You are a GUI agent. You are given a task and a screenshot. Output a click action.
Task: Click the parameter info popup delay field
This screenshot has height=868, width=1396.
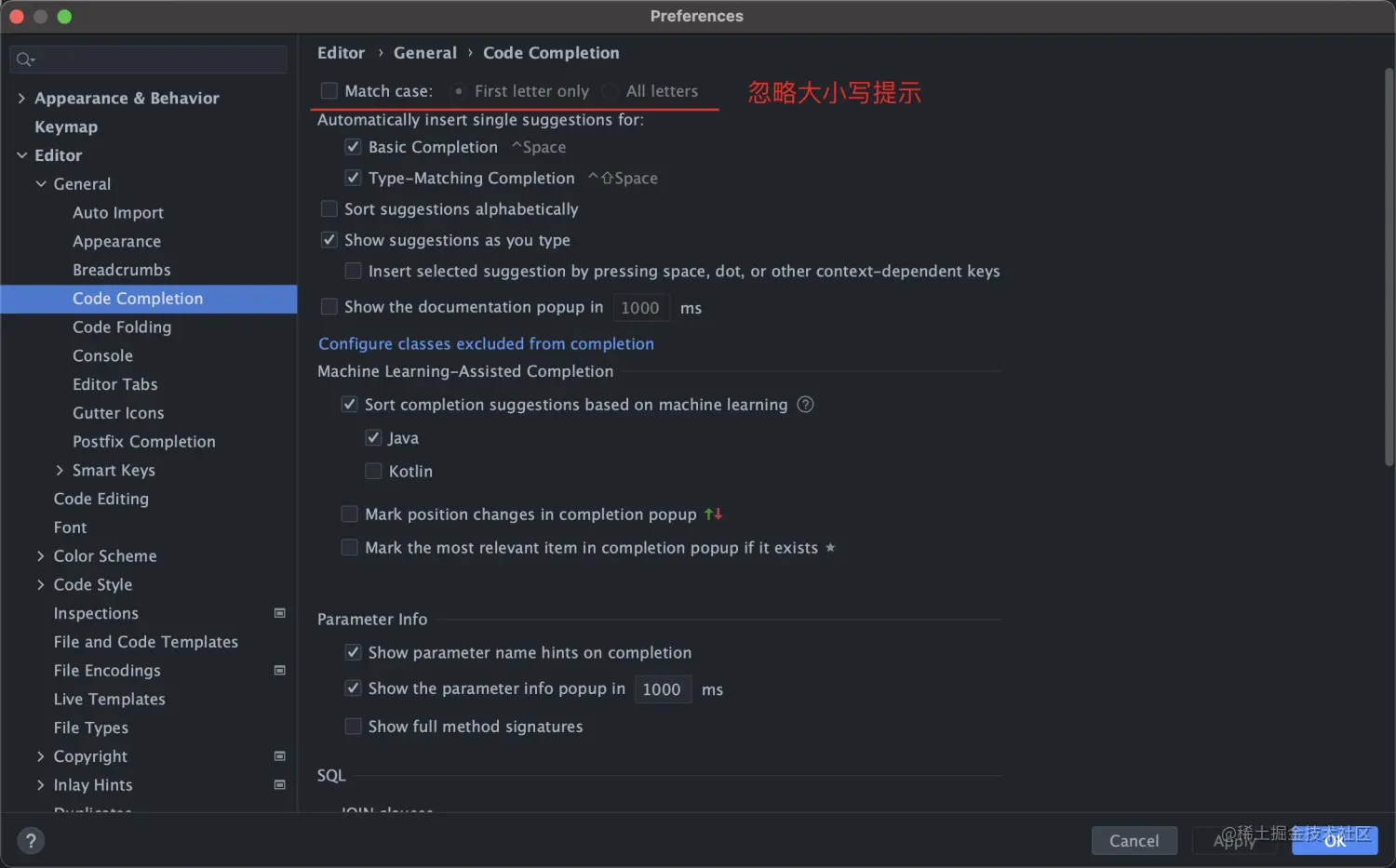[x=663, y=689]
